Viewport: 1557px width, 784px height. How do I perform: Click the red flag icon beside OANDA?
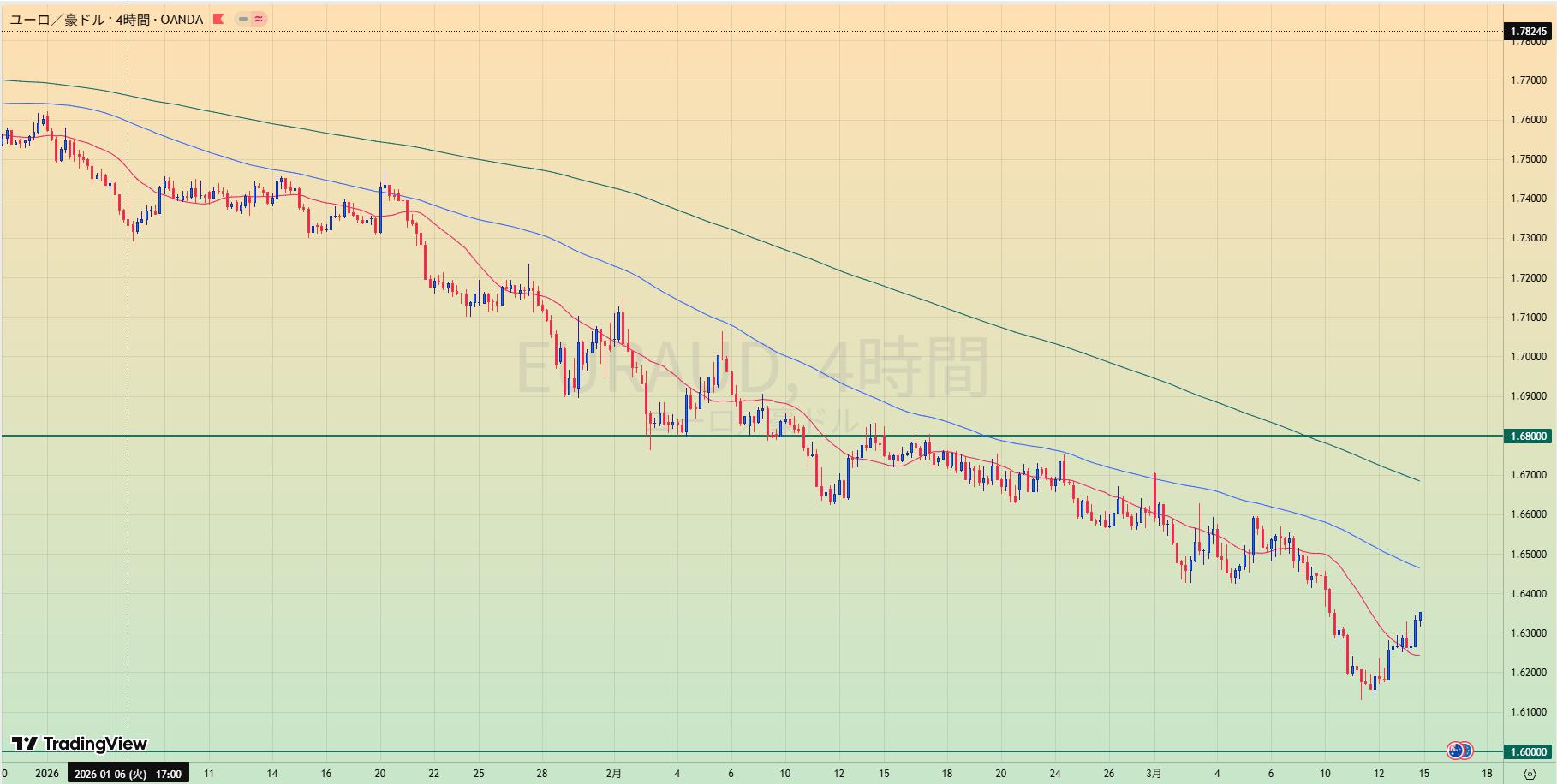coord(218,19)
